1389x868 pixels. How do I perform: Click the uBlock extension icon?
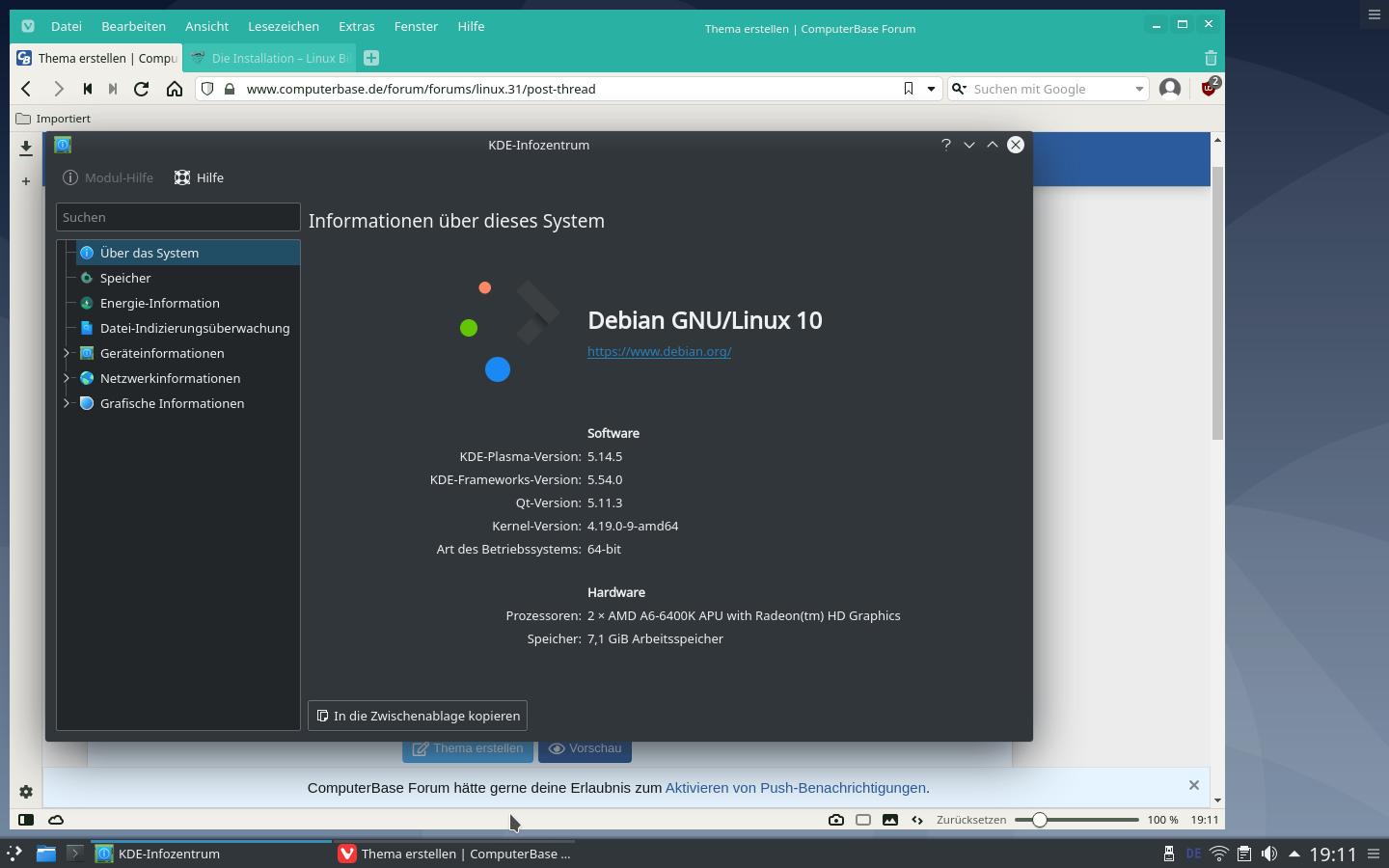[1210, 88]
